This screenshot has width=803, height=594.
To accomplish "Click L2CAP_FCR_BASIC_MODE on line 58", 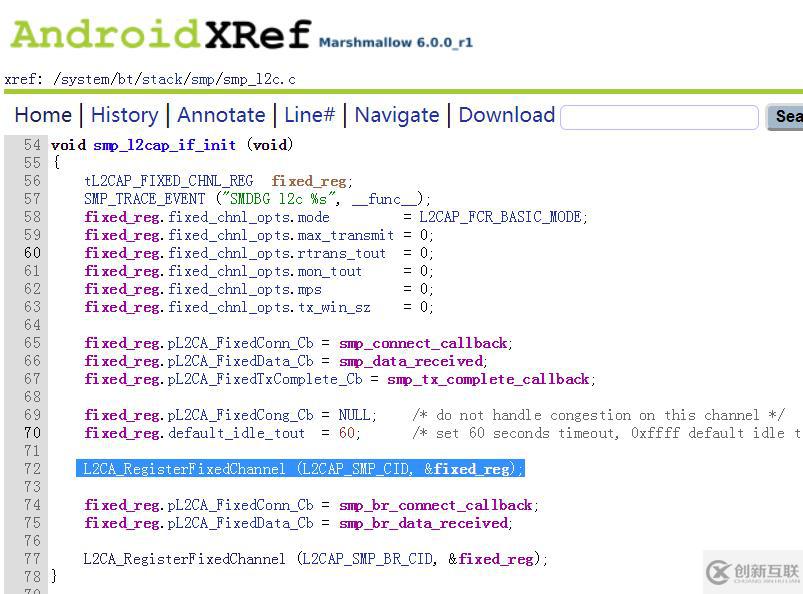I will point(500,217).
